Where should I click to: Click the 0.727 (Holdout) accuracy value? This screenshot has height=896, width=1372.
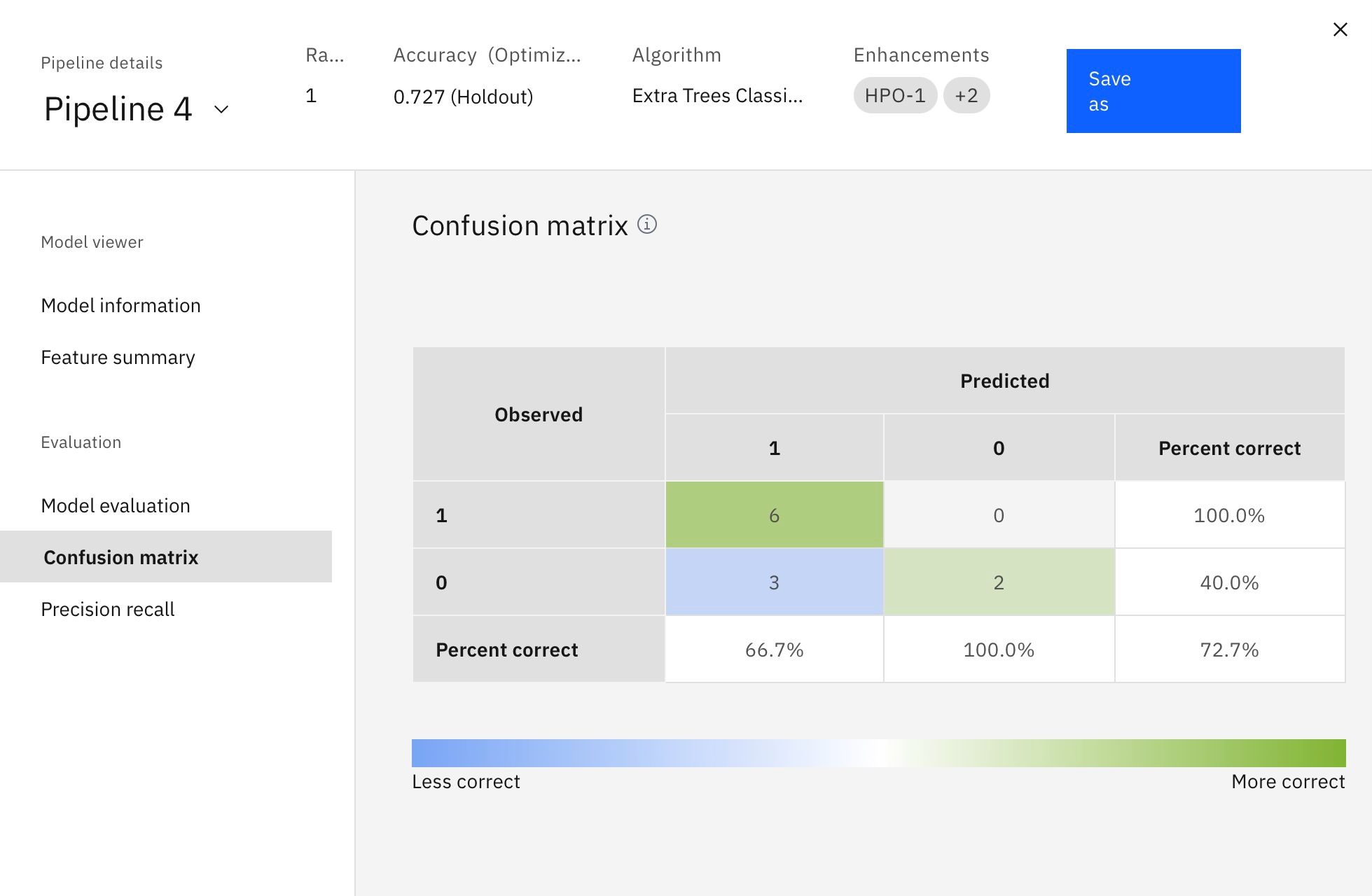pyautogui.click(x=463, y=97)
